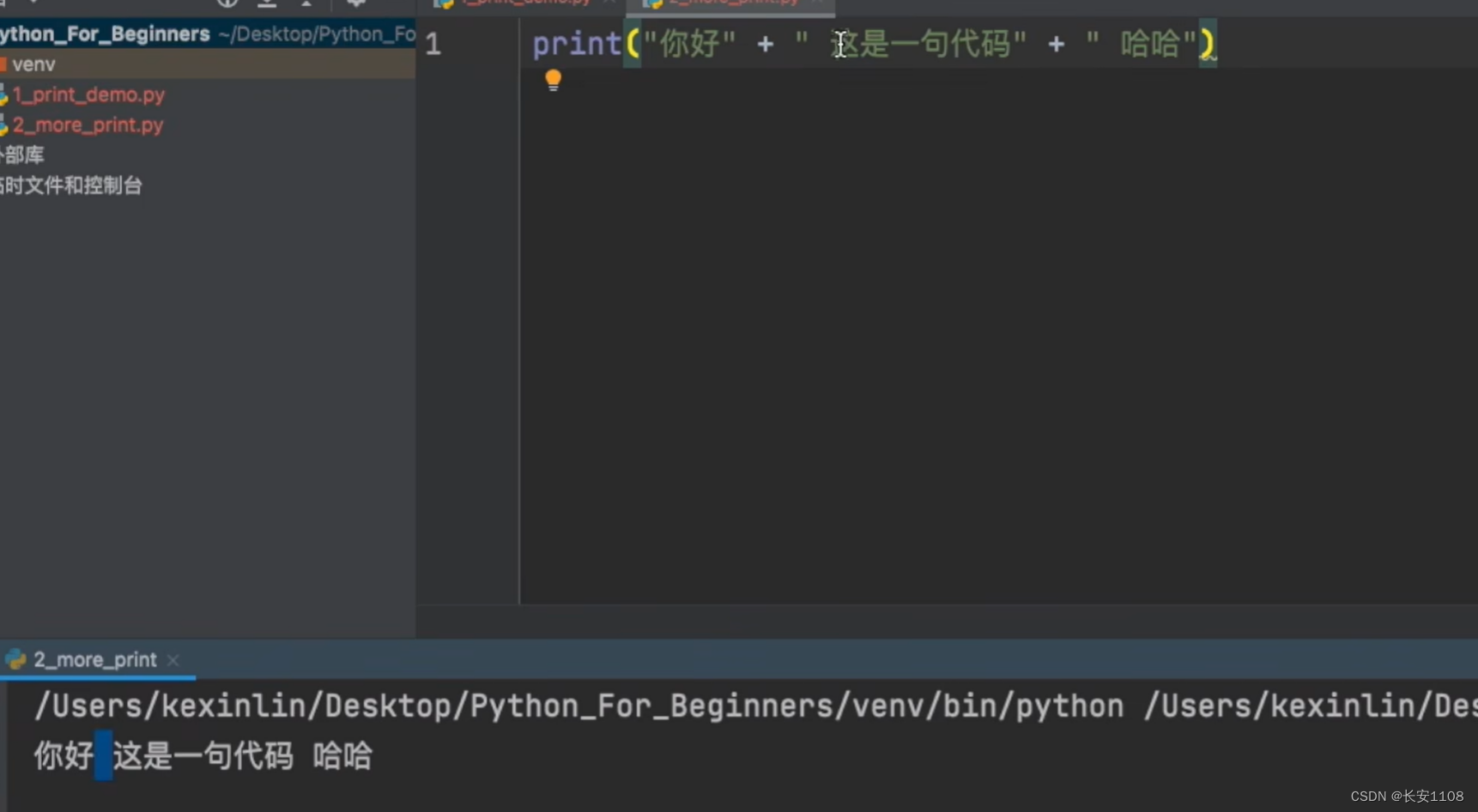Select the 临时文件和控制台 scratches node
This screenshot has width=1478, height=812.
pos(70,185)
